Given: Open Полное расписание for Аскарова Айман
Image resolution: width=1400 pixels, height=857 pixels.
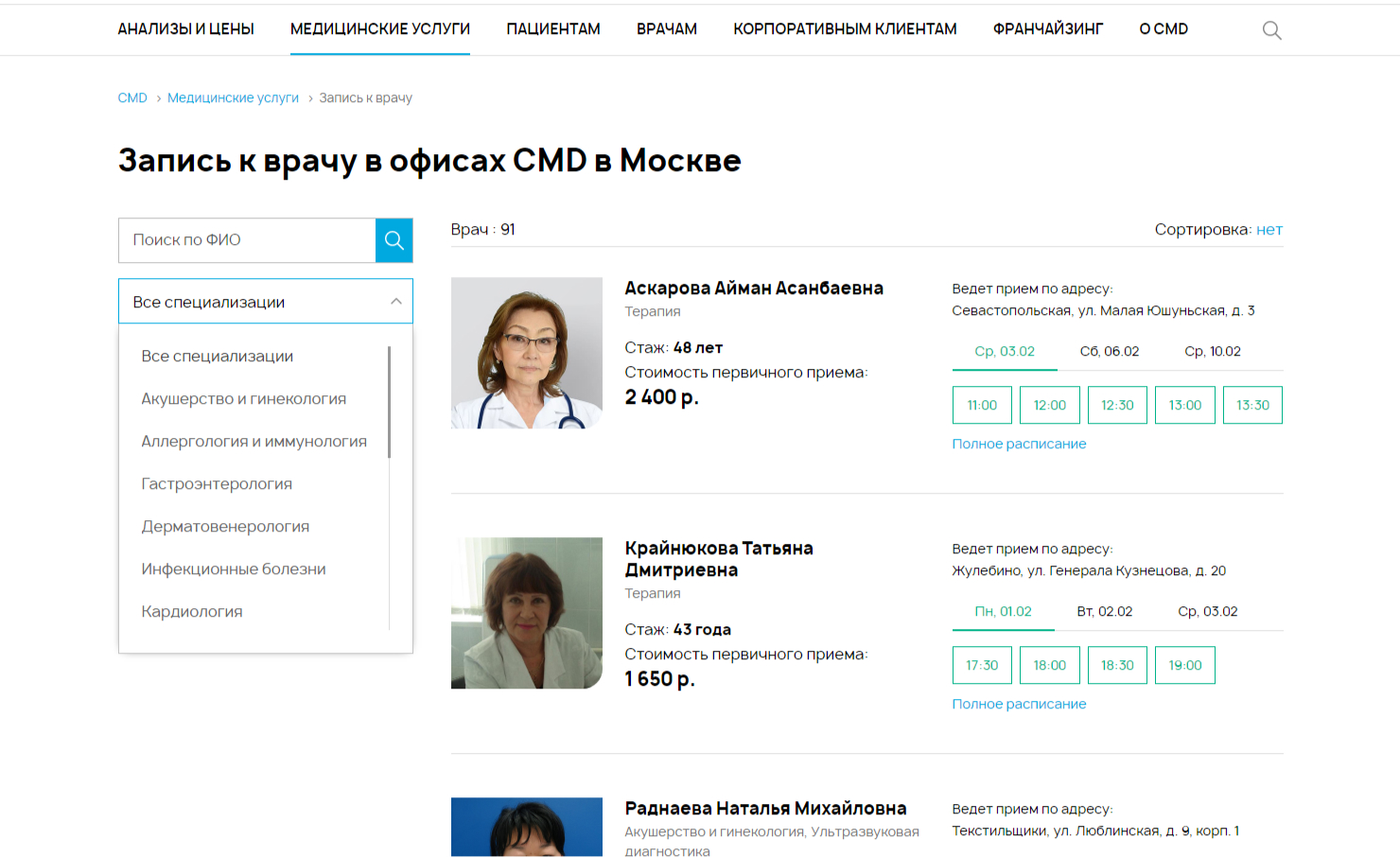Looking at the screenshot, I should point(1019,444).
